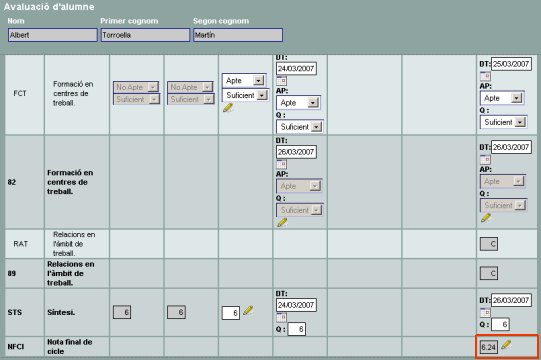Click the pencil icon in the last column of row 82
The image size is (541, 360).
486,218
